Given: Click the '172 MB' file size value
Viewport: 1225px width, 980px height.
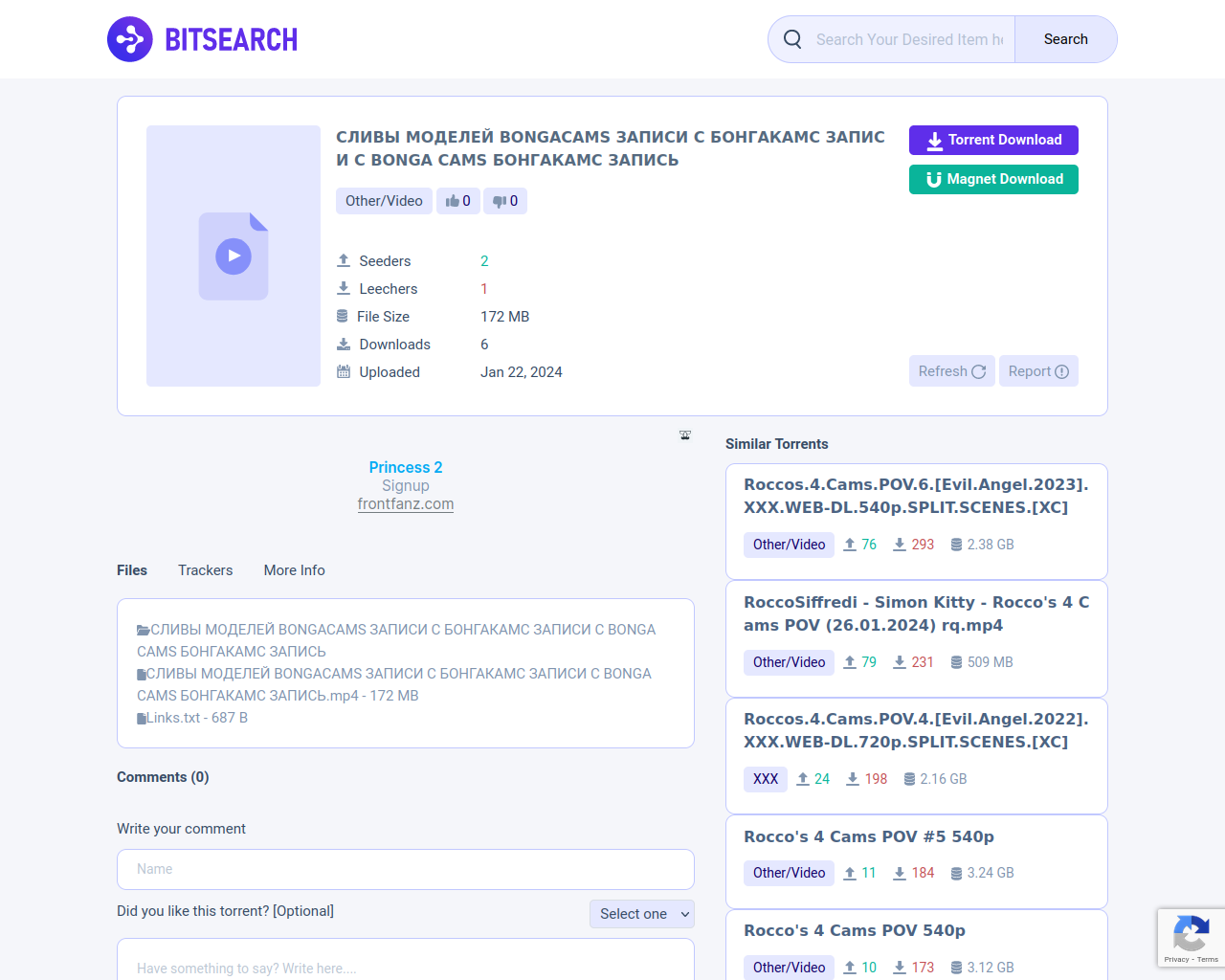Looking at the screenshot, I should tap(504, 317).
